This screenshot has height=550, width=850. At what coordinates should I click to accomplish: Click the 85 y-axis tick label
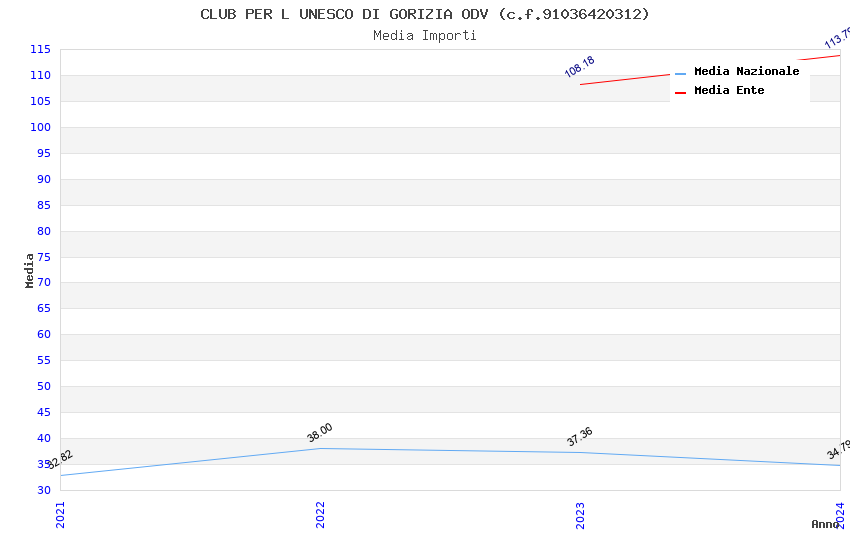click(x=43, y=205)
